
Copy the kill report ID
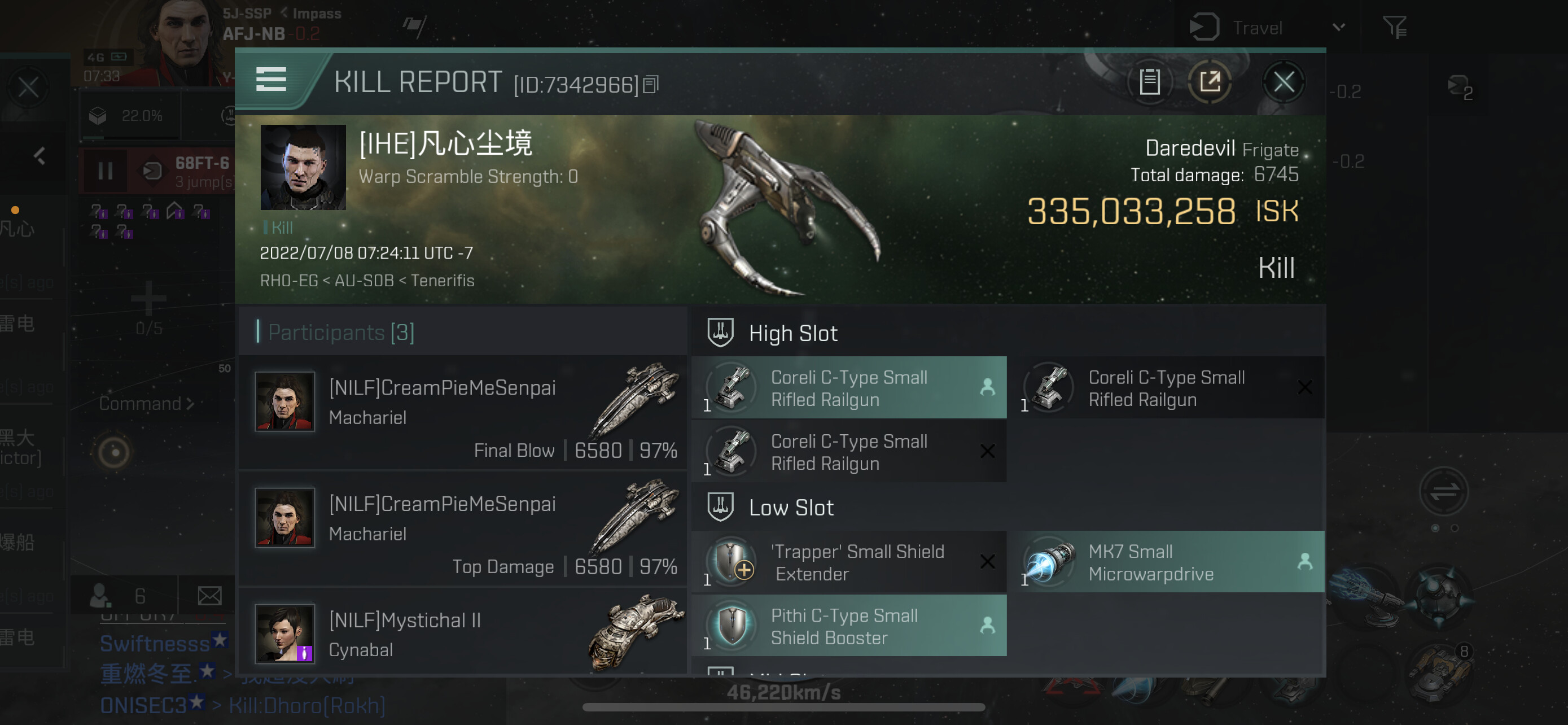point(651,85)
